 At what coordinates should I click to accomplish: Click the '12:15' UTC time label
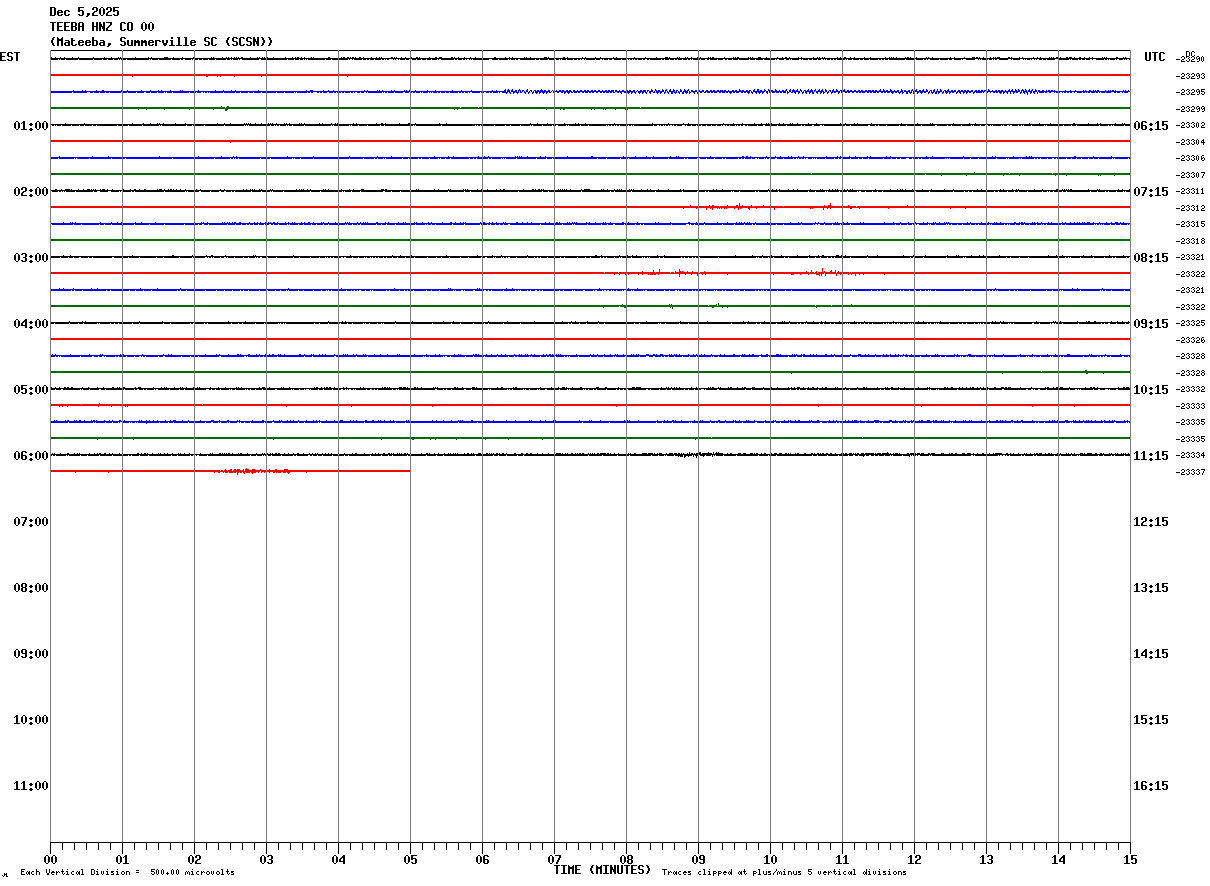coord(1150,522)
